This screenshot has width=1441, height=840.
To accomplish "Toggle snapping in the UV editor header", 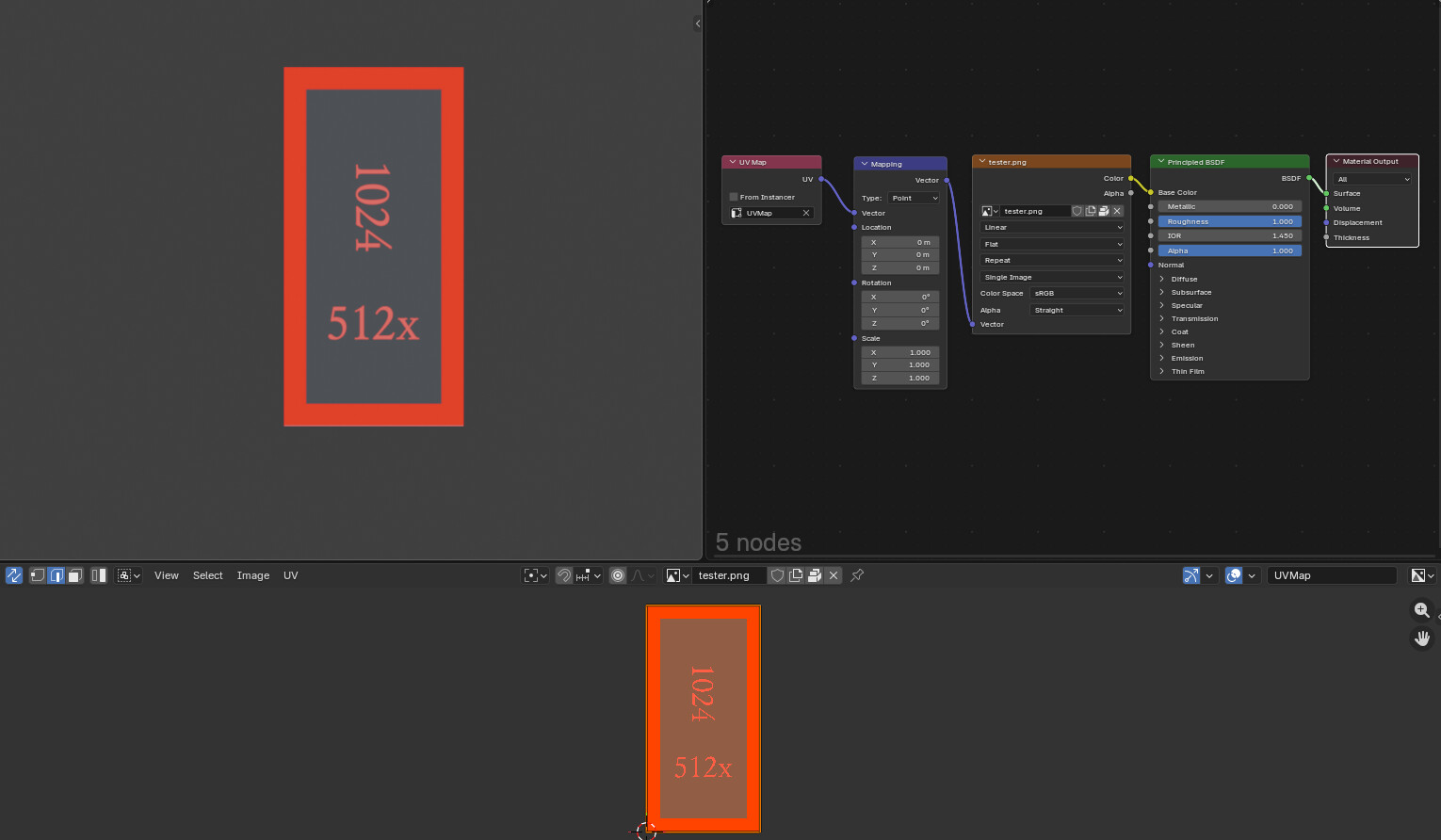I will (564, 575).
